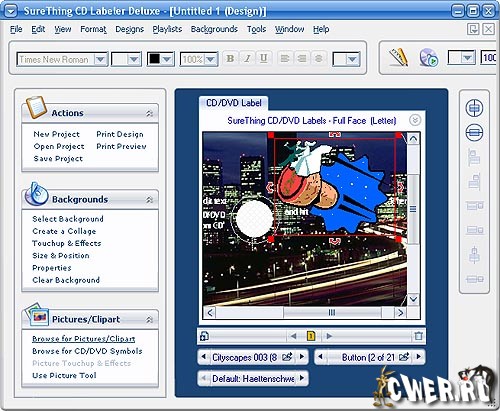500x411 pixels.
Task: Click the second circular center icon in right panel
Action: [x=474, y=132]
